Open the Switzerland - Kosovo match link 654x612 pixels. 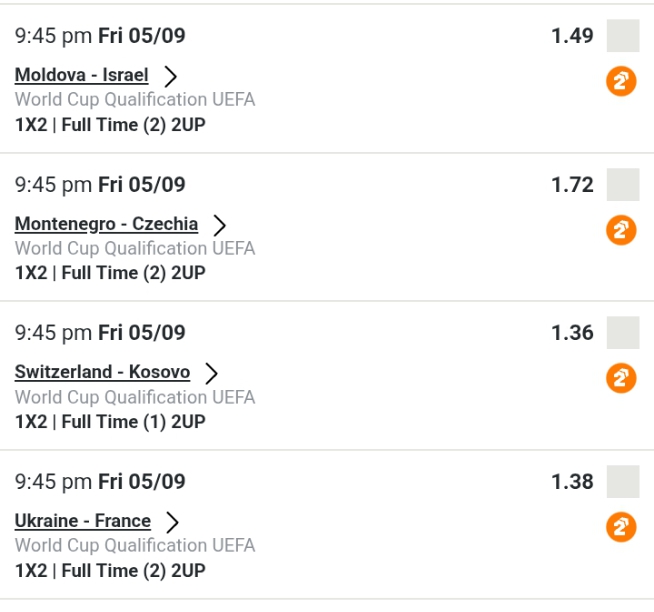pos(102,372)
